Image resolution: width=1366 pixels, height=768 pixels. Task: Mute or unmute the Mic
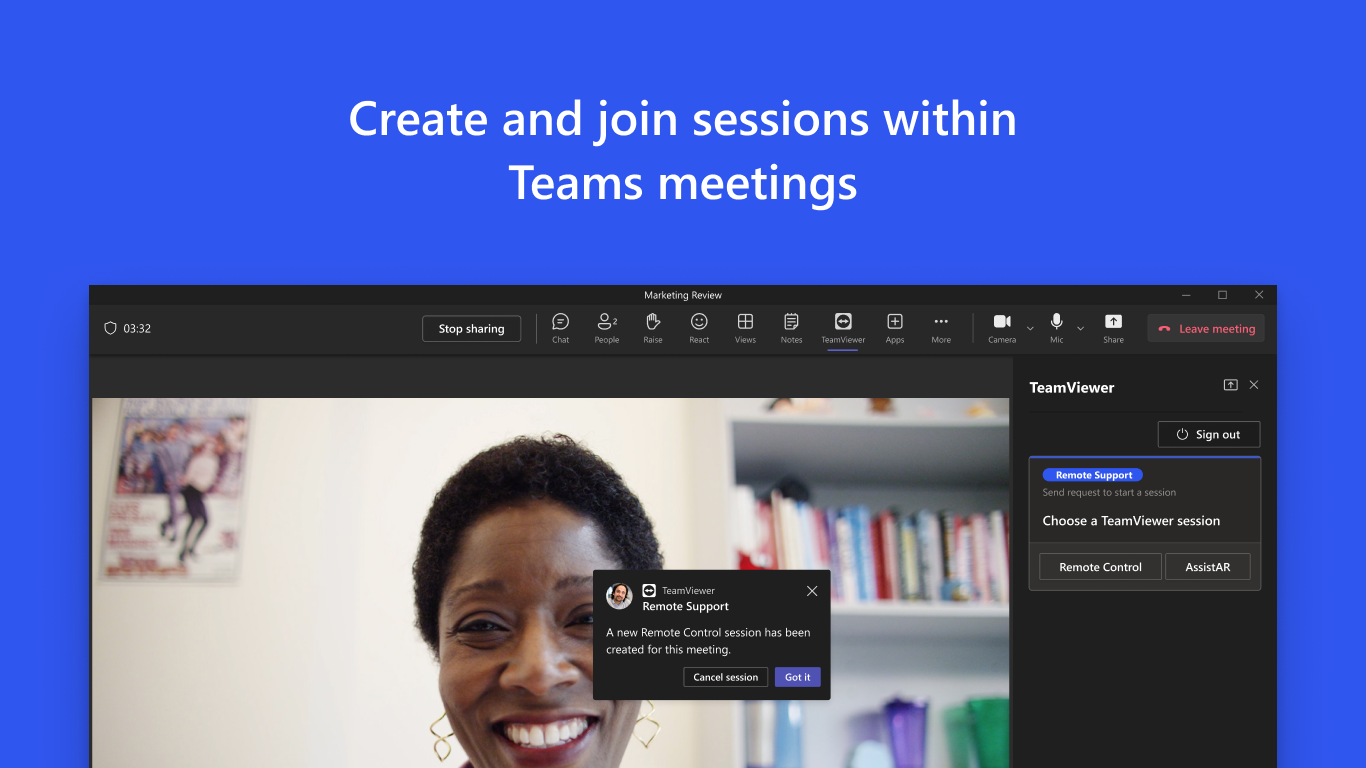pyautogui.click(x=1057, y=328)
